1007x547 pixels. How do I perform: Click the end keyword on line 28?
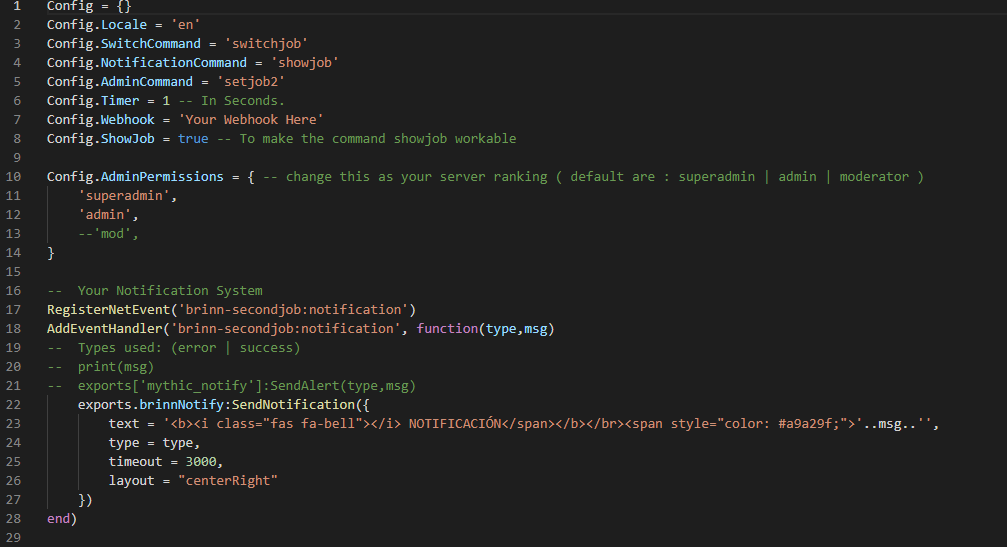[x=58, y=519]
